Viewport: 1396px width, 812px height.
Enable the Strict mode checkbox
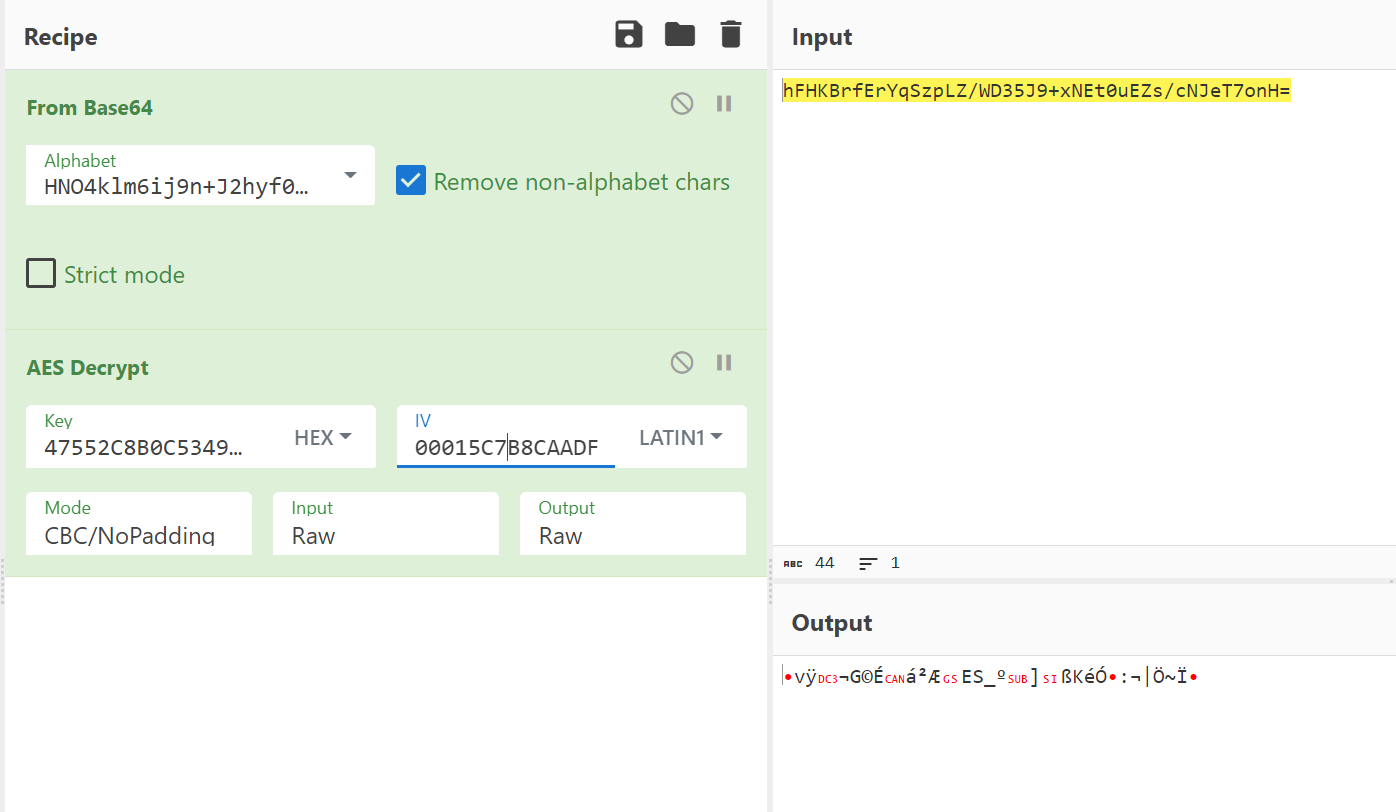[41, 273]
